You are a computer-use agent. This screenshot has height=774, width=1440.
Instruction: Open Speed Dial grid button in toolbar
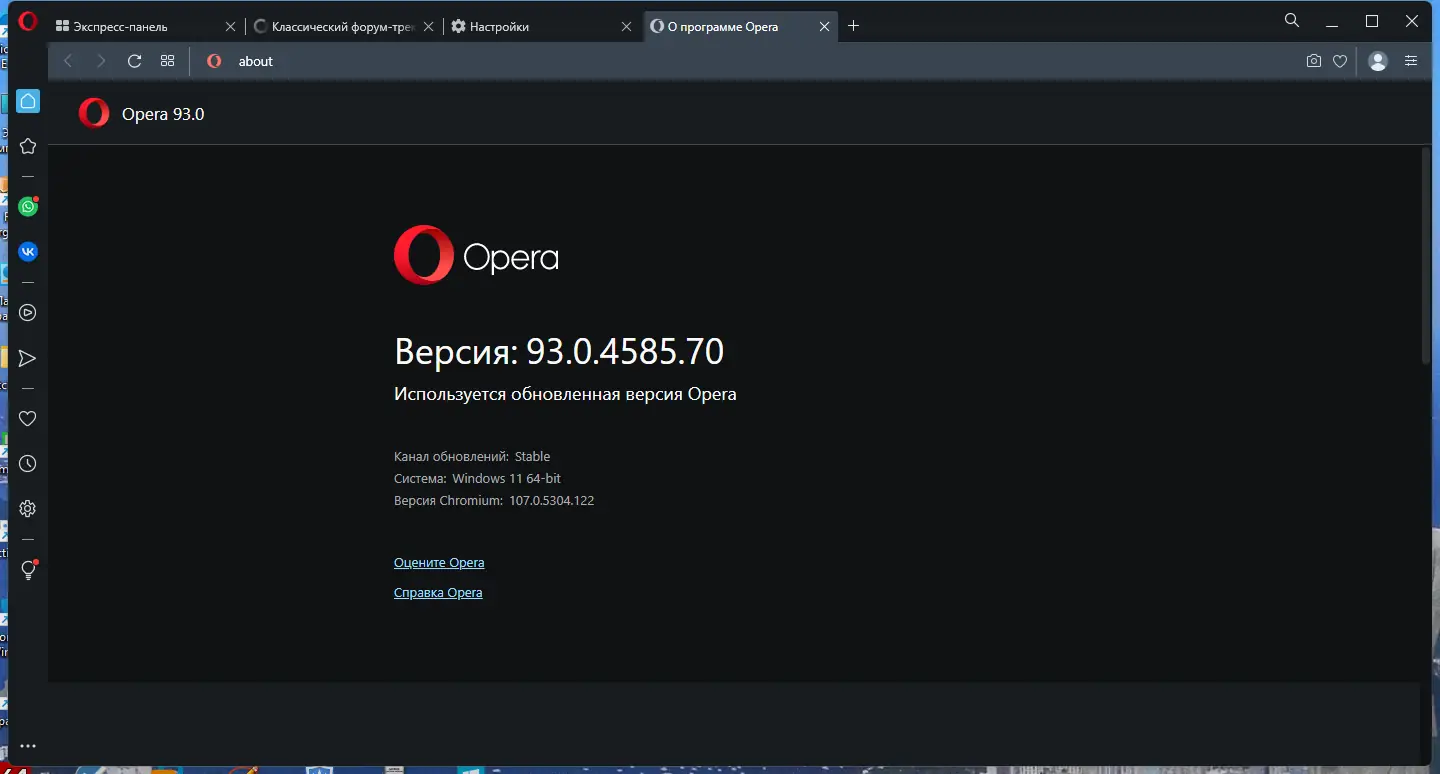pos(167,61)
